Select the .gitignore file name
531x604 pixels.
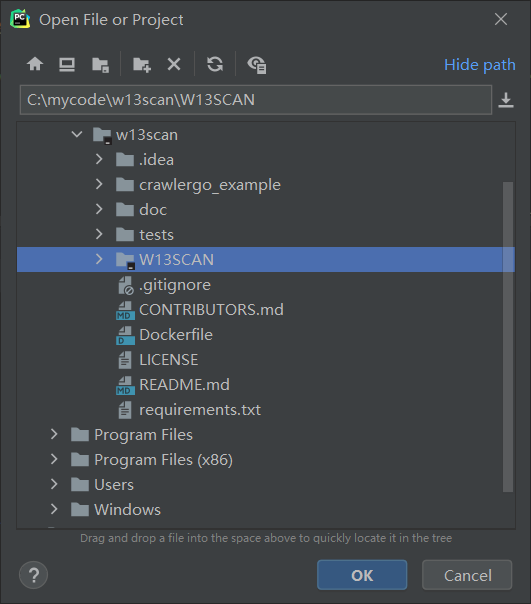click(175, 285)
